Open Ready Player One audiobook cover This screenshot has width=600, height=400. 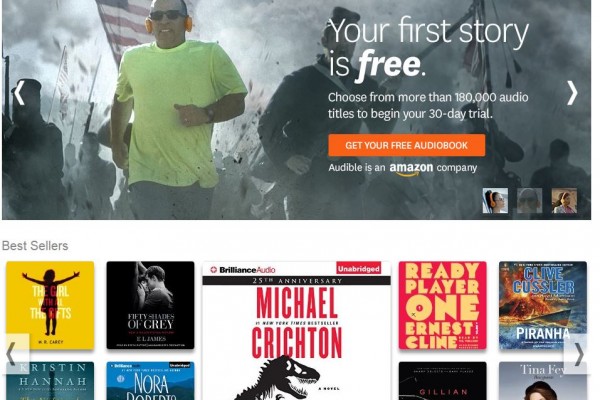tap(442, 305)
